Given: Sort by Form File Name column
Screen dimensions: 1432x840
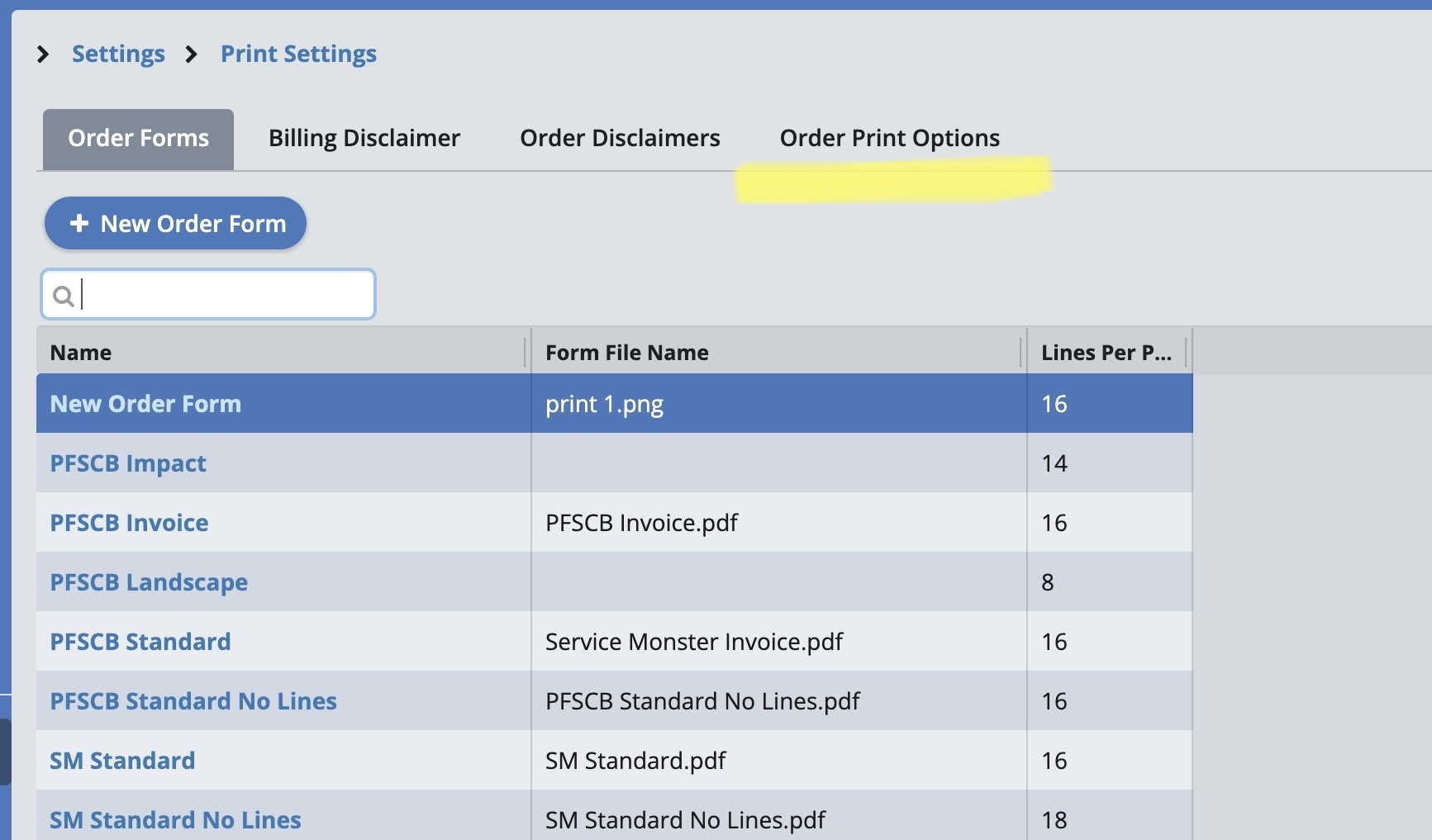Looking at the screenshot, I should [x=626, y=353].
